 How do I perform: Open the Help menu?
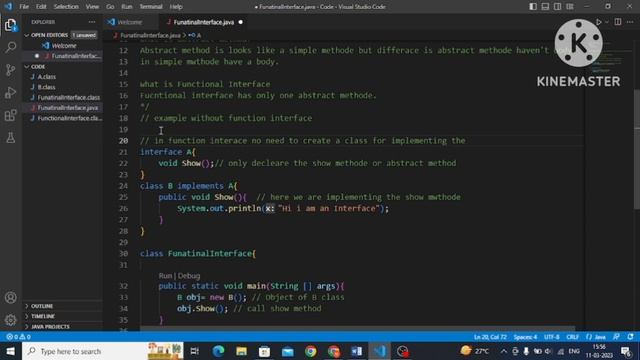176,7
